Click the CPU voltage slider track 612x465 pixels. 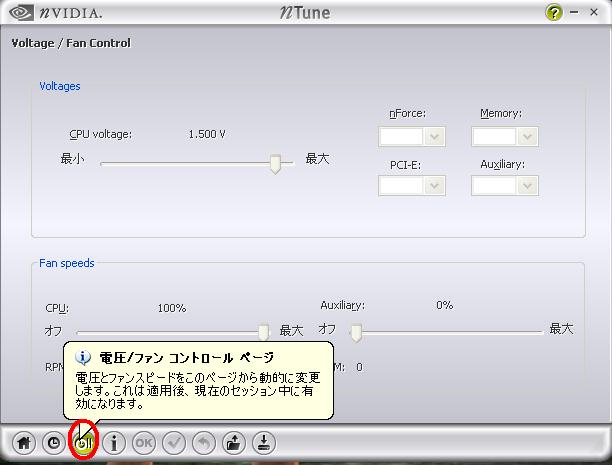click(x=197, y=164)
